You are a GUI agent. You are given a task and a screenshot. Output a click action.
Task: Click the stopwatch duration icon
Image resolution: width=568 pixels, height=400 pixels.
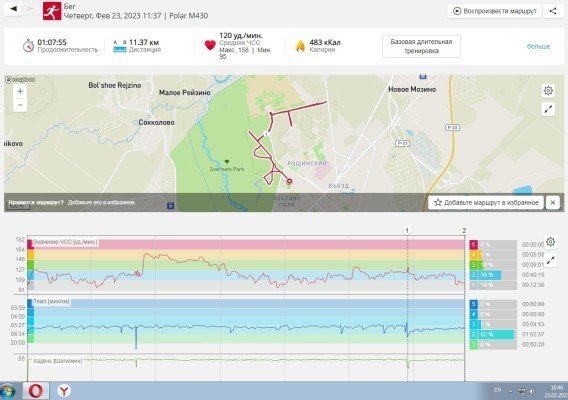click(28, 46)
